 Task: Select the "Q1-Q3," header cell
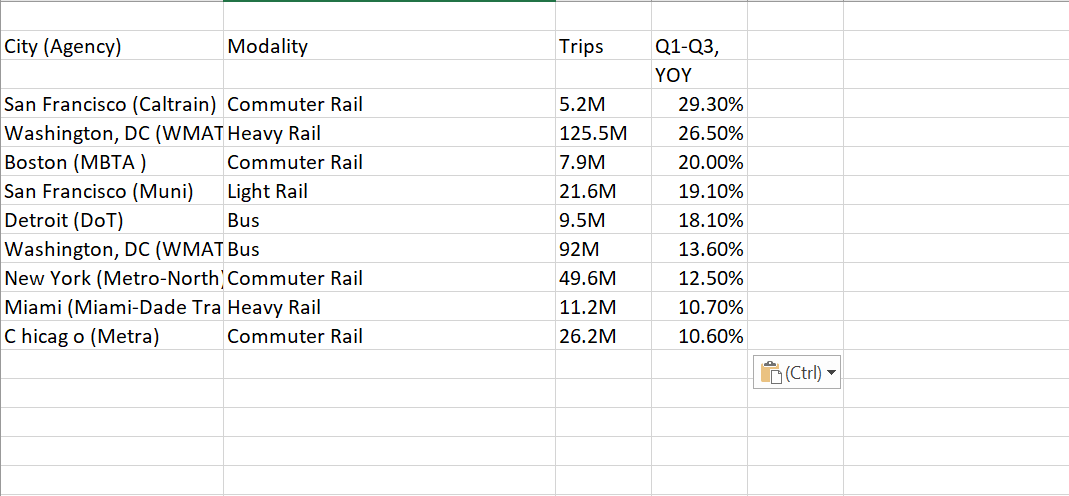click(686, 46)
